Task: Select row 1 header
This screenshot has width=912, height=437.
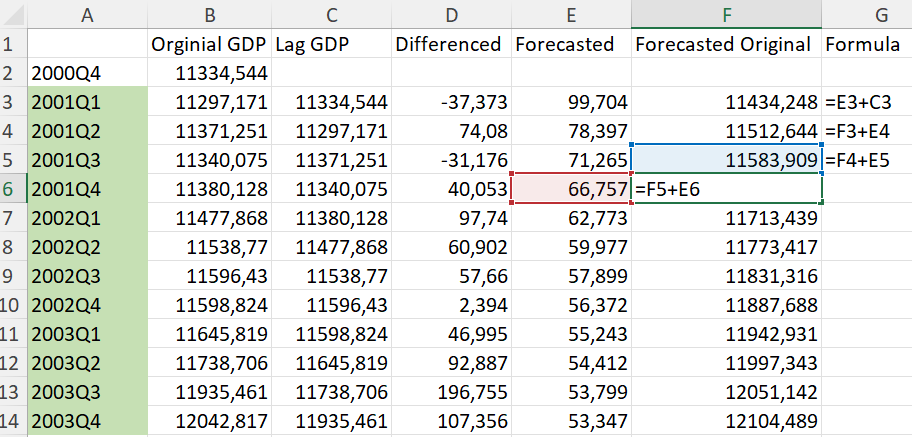Action: (x=13, y=44)
